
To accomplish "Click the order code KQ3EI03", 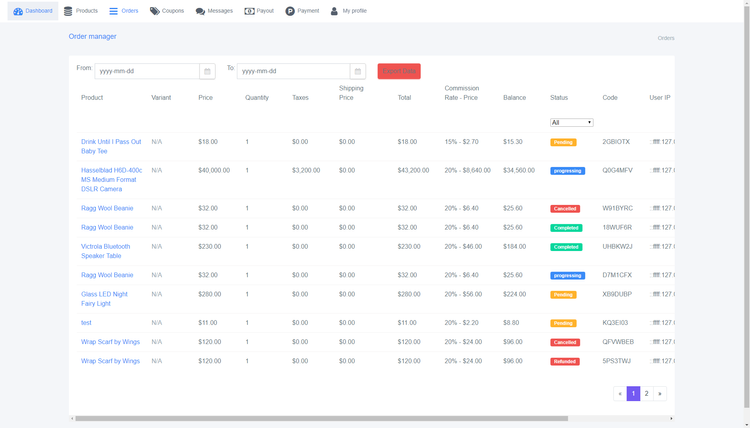I will tap(615, 323).
